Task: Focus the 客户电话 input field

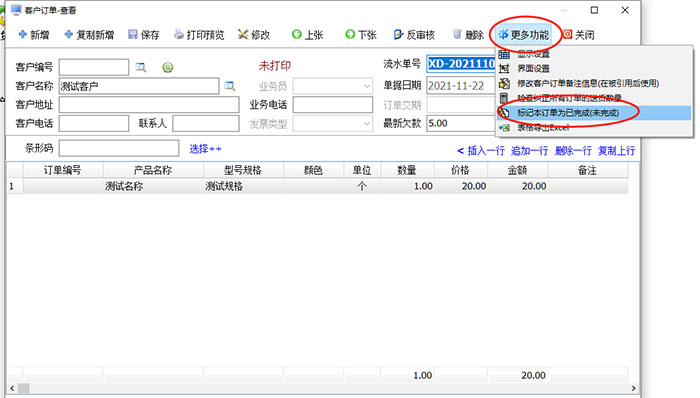Action: (94, 124)
